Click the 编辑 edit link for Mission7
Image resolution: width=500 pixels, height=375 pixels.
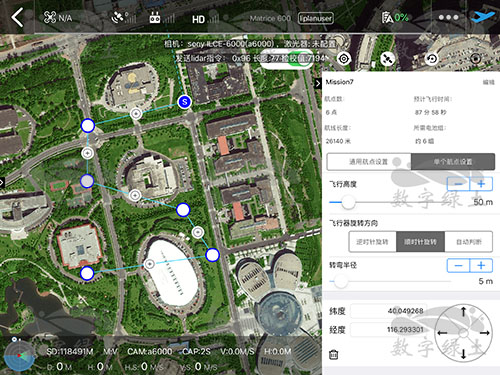click(488, 82)
